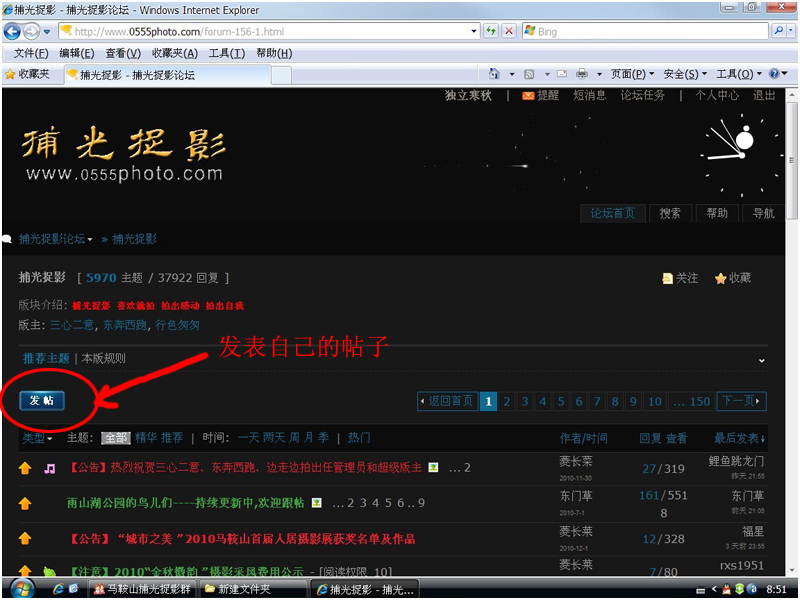
Task: Click the 下一页 next page button
Action: [x=741, y=401]
